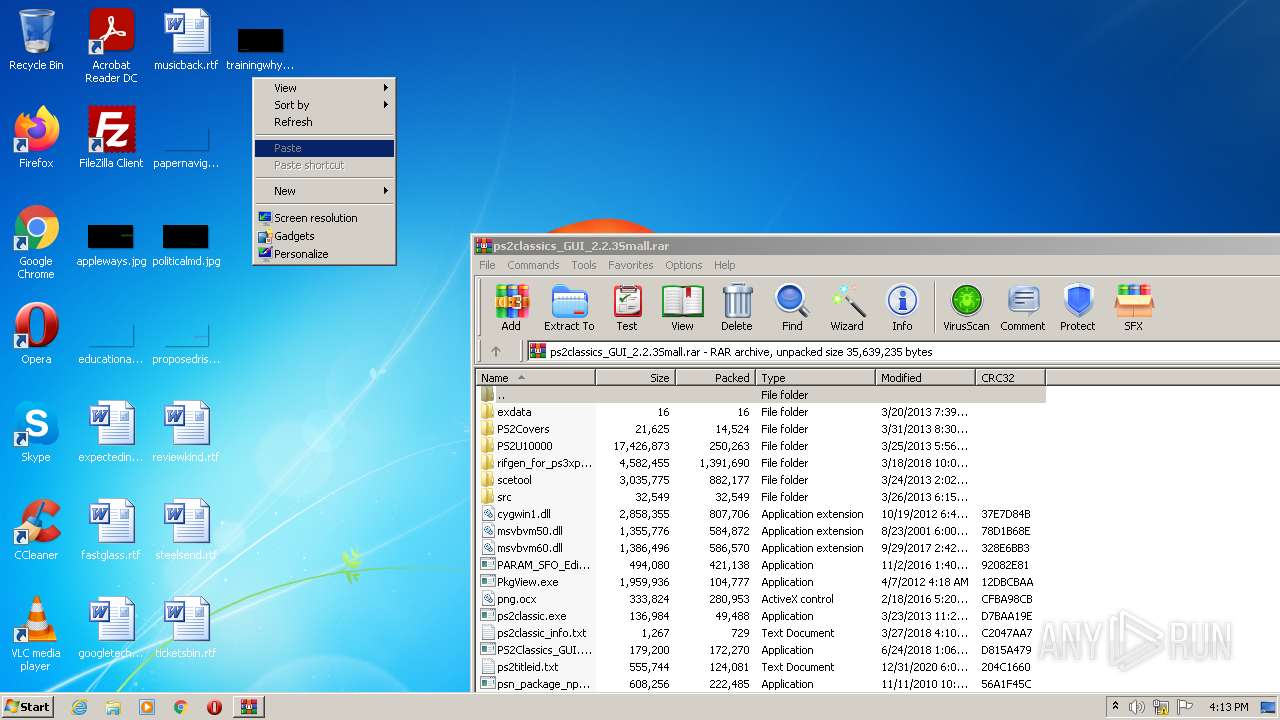Screen dimensions: 1280x720
Task: Click the Find magnifier icon
Action: pos(792,308)
